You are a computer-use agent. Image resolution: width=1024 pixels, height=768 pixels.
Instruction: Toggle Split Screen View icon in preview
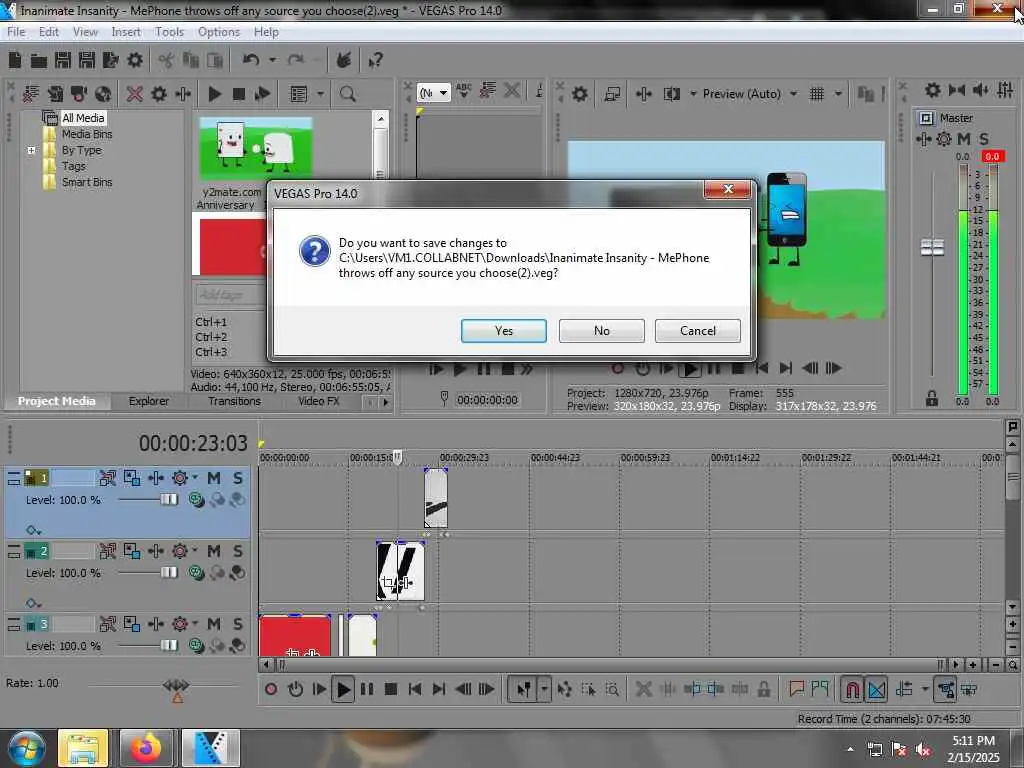671,94
